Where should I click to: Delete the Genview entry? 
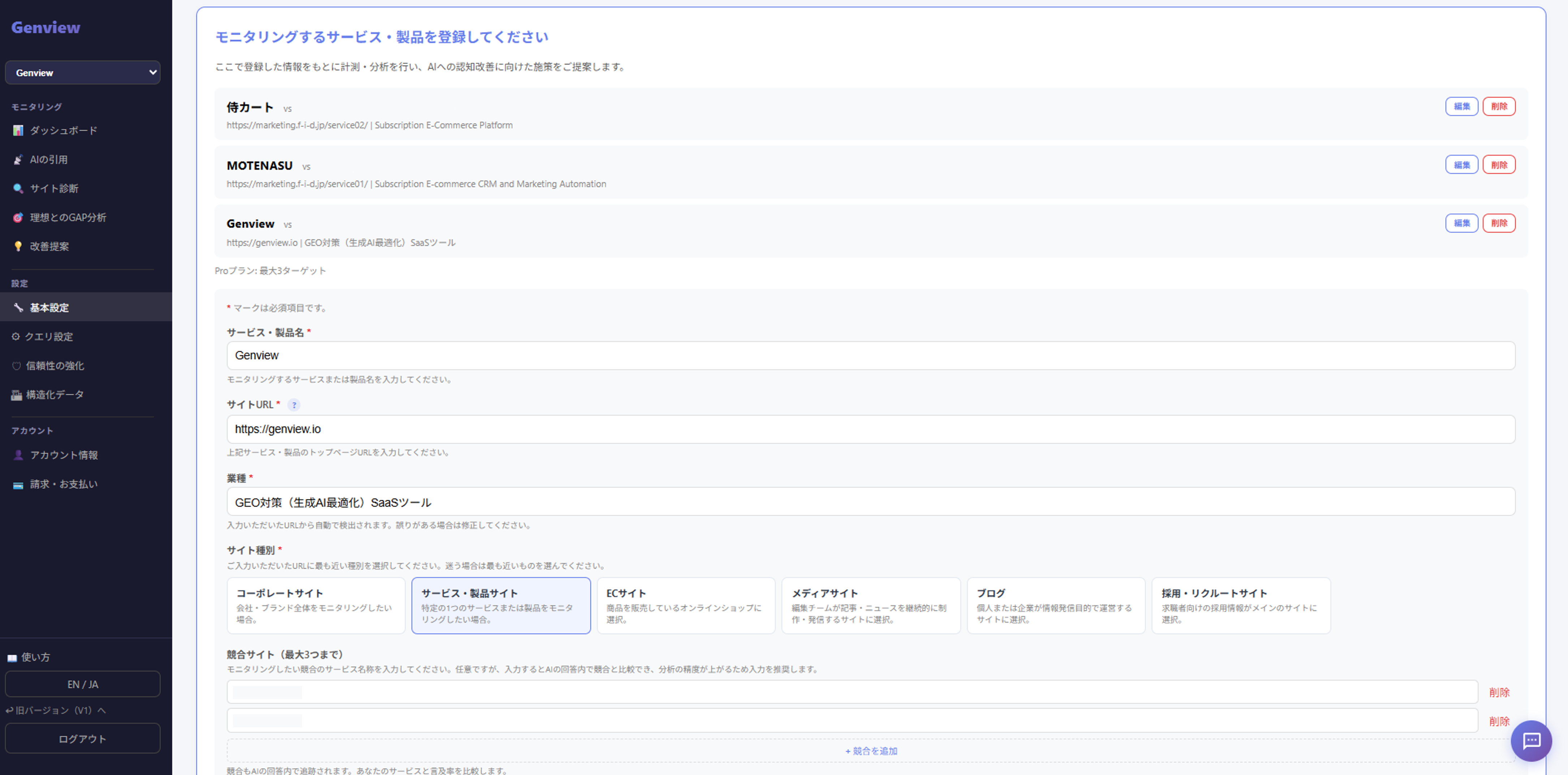pos(1499,223)
